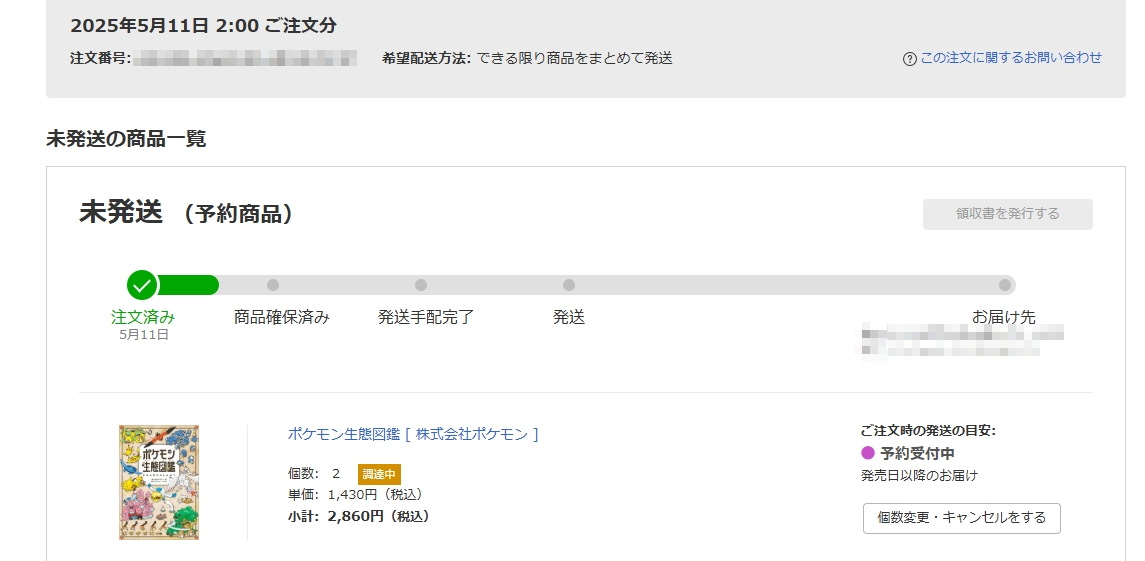
Task: Click the orange 調達中 status badge
Action: (x=379, y=474)
